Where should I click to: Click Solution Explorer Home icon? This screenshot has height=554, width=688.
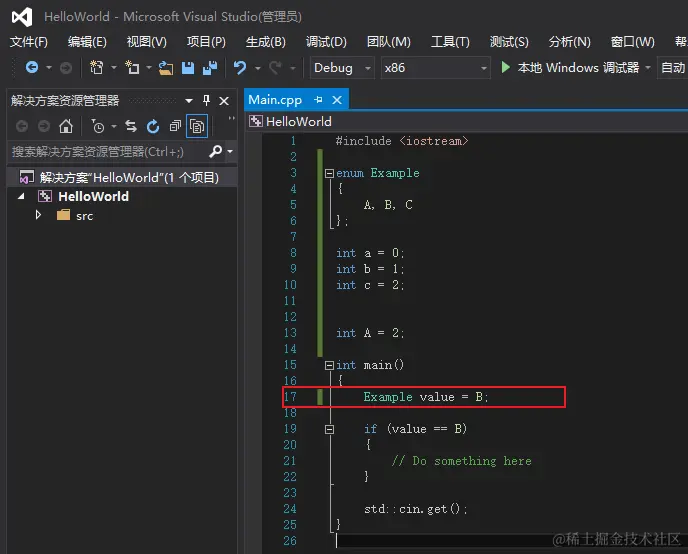(x=66, y=126)
